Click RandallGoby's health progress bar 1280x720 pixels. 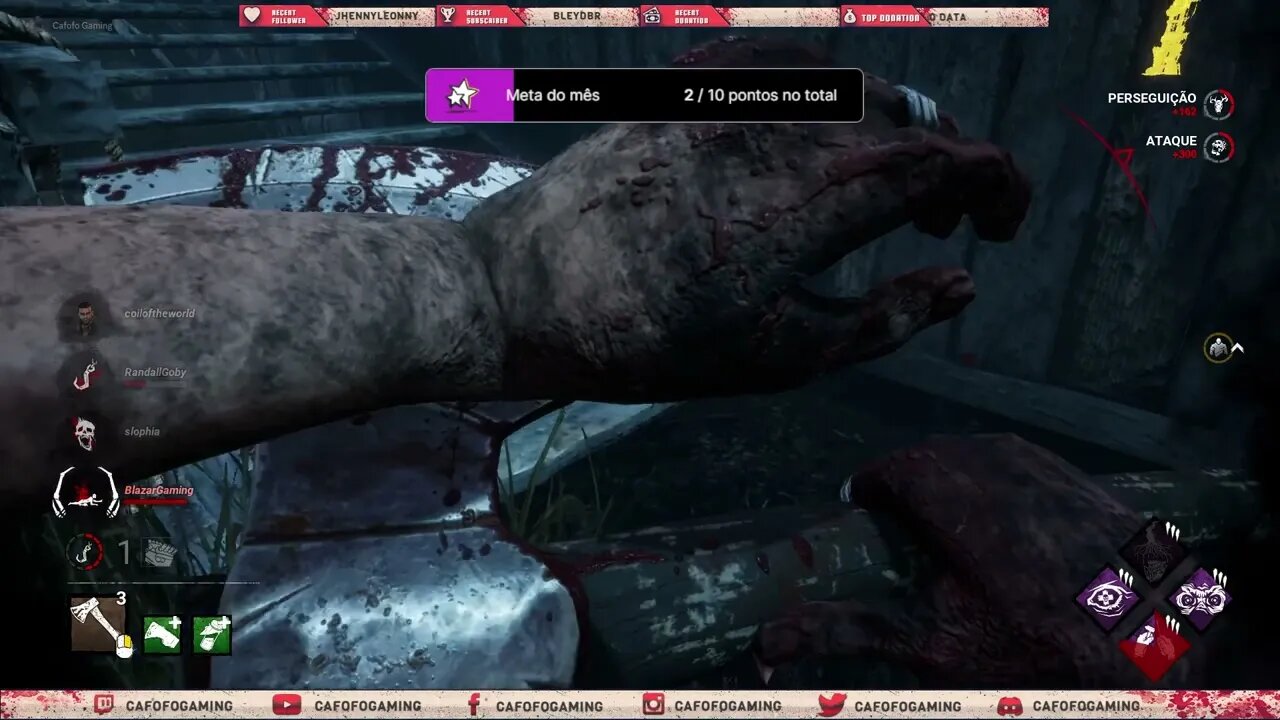[155, 384]
